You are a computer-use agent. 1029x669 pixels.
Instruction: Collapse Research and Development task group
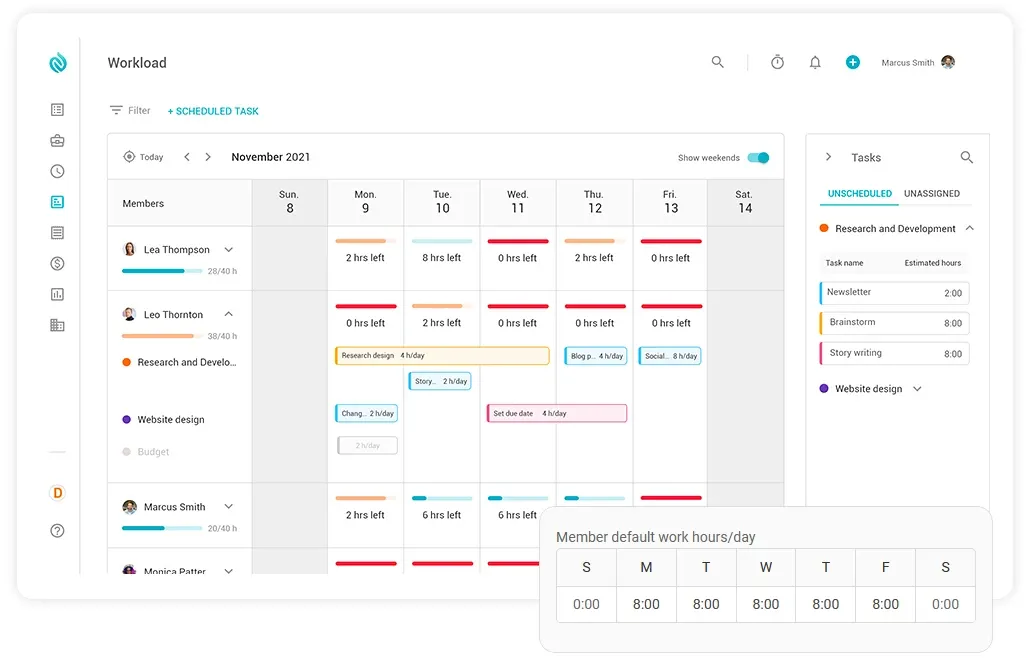click(x=969, y=228)
